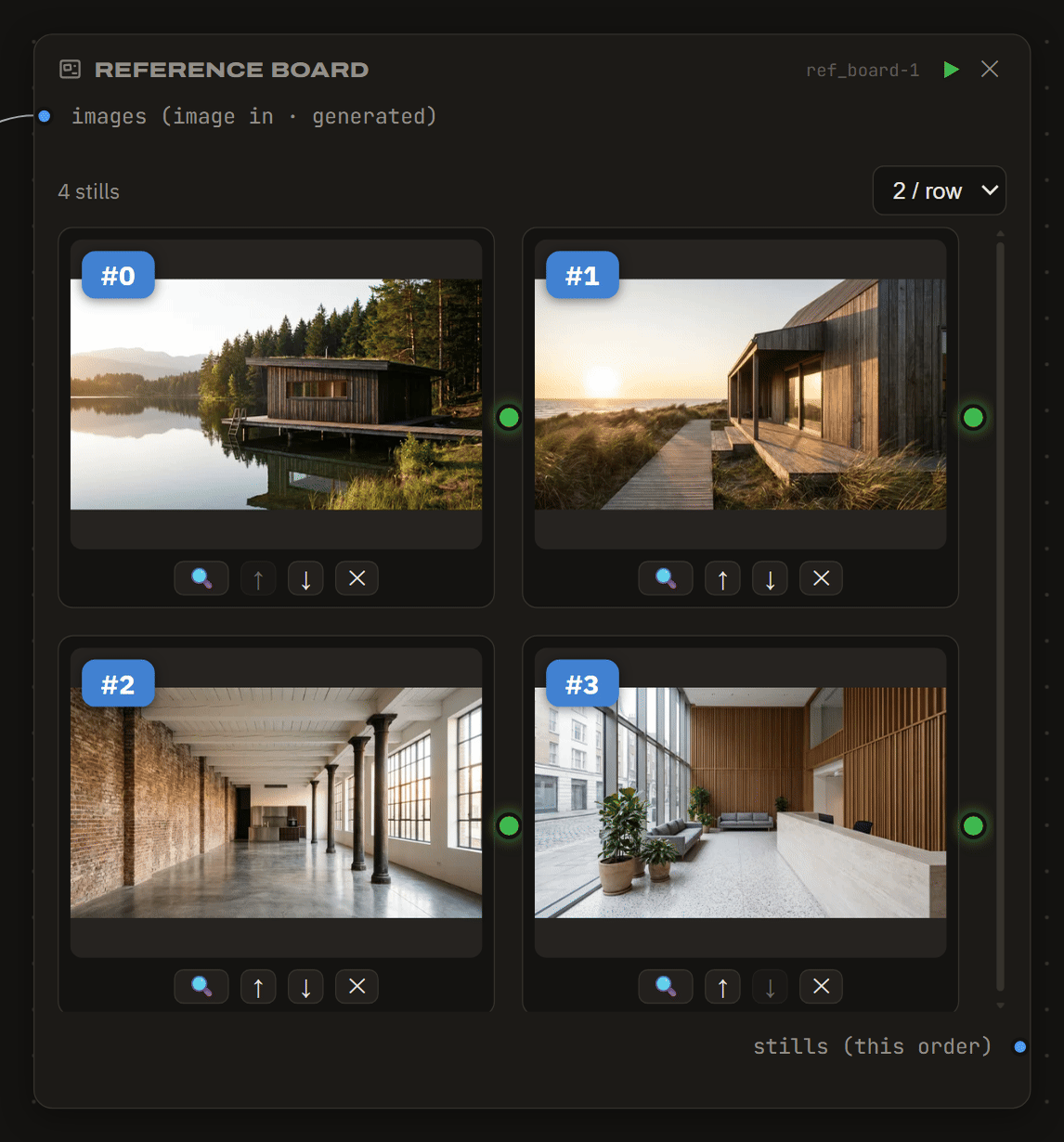This screenshot has width=1064, height=1142.
Task: Run the ref_board-1 node with the play icon
Action: [x=951, y=70]
